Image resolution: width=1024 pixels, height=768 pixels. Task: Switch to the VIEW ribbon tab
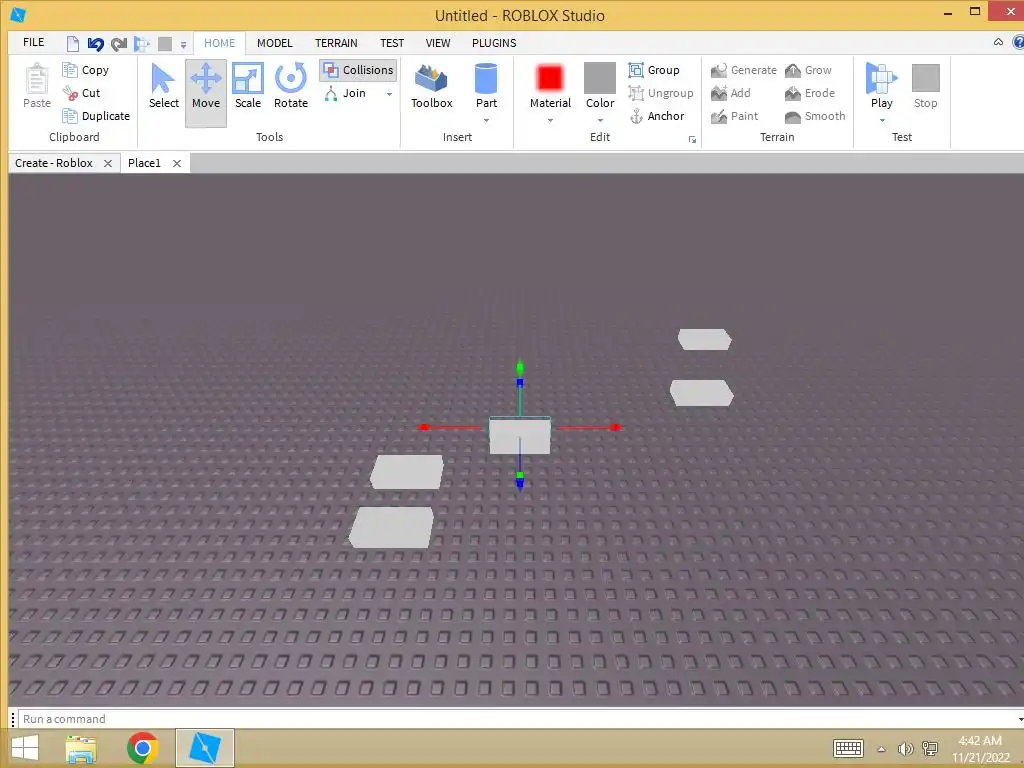tap(438, 43)
